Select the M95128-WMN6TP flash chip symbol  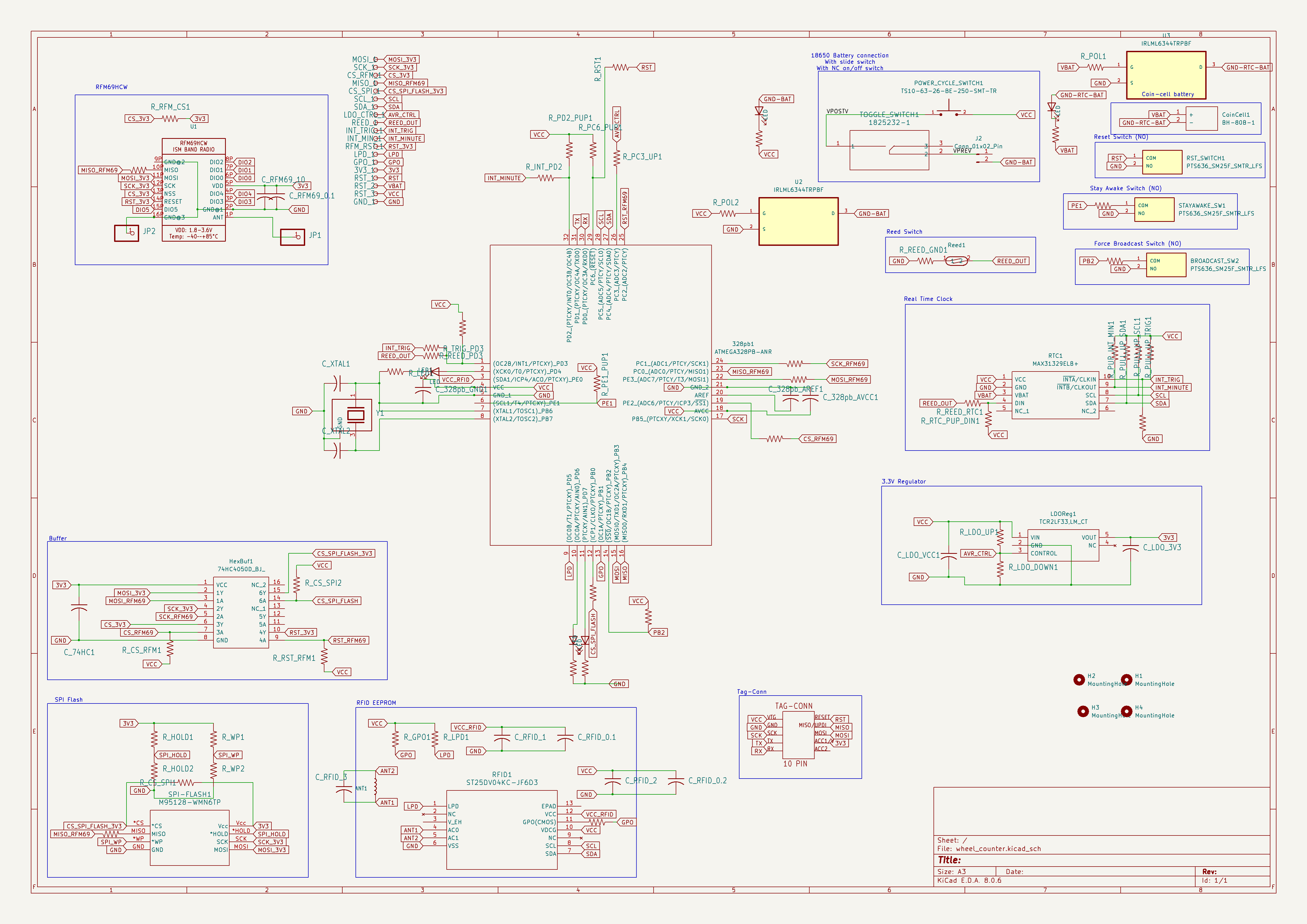point(189,838)
